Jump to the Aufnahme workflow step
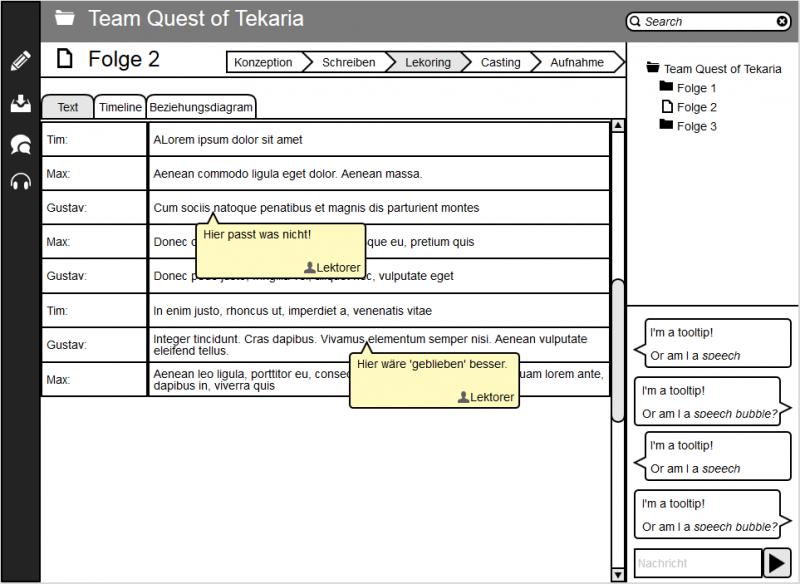This screenshot has height=584, width=800. 577,62
